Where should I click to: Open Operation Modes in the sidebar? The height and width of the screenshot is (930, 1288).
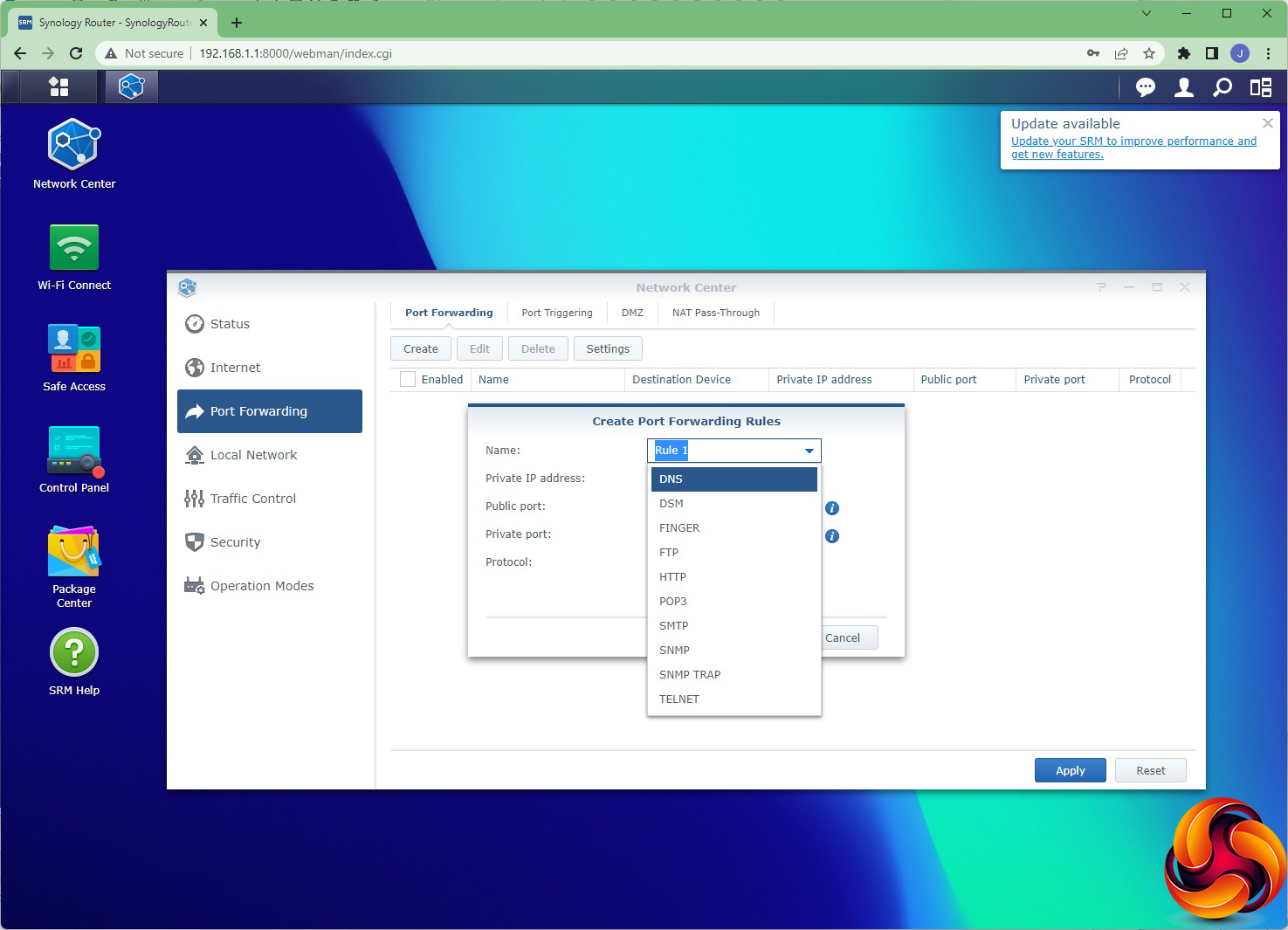pyautogui.click(x=270, y=586)
